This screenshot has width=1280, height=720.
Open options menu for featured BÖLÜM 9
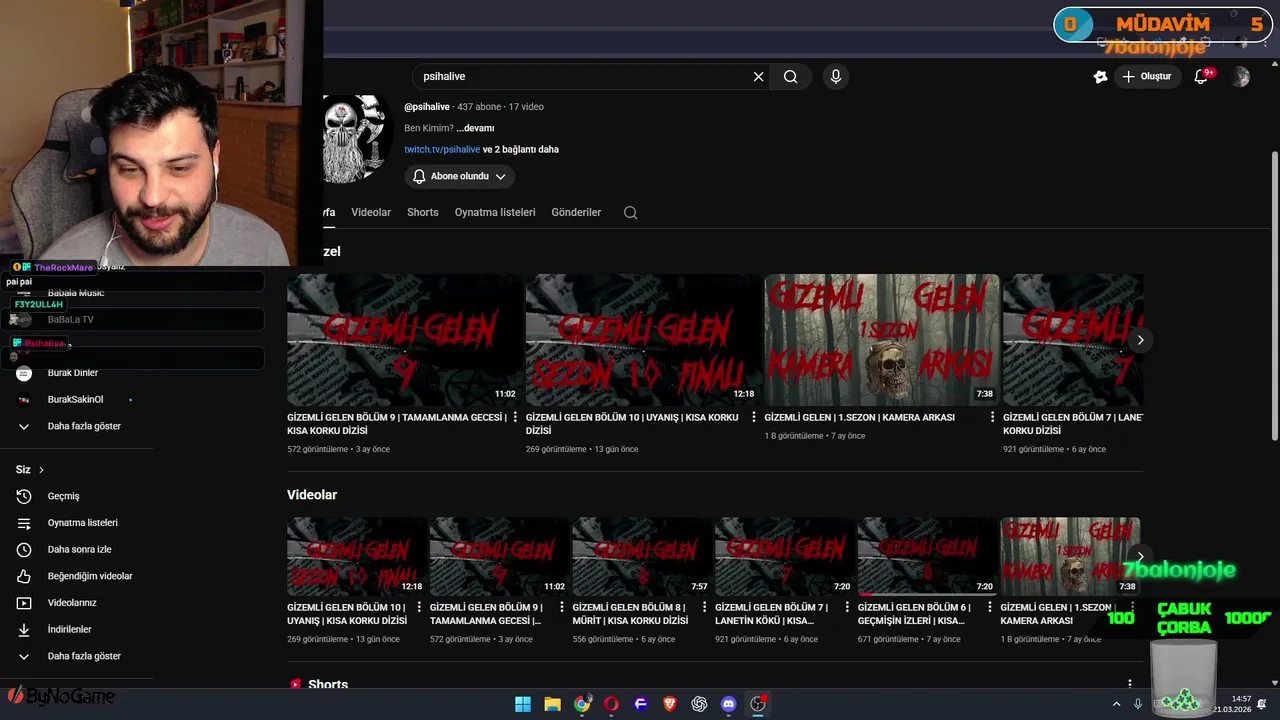pos(515,417)
